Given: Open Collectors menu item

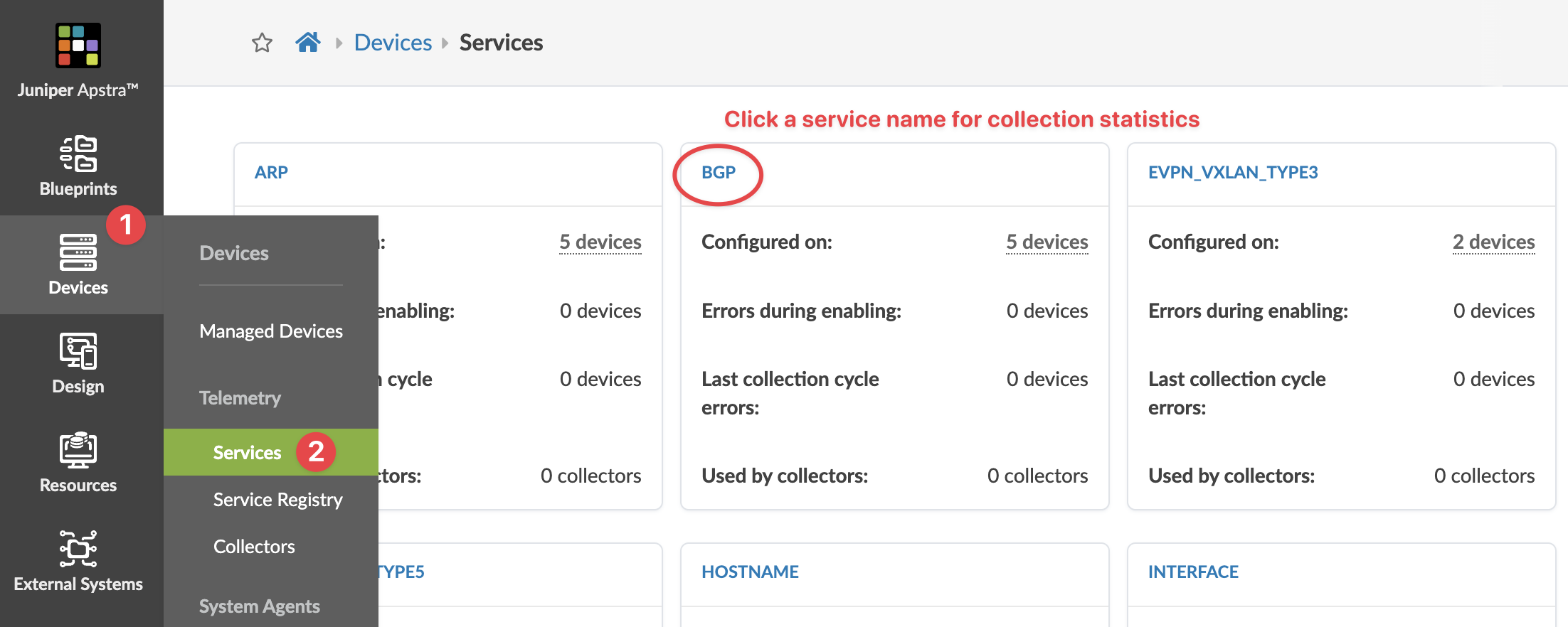Looking at the screenshot, I should (254, 547).
